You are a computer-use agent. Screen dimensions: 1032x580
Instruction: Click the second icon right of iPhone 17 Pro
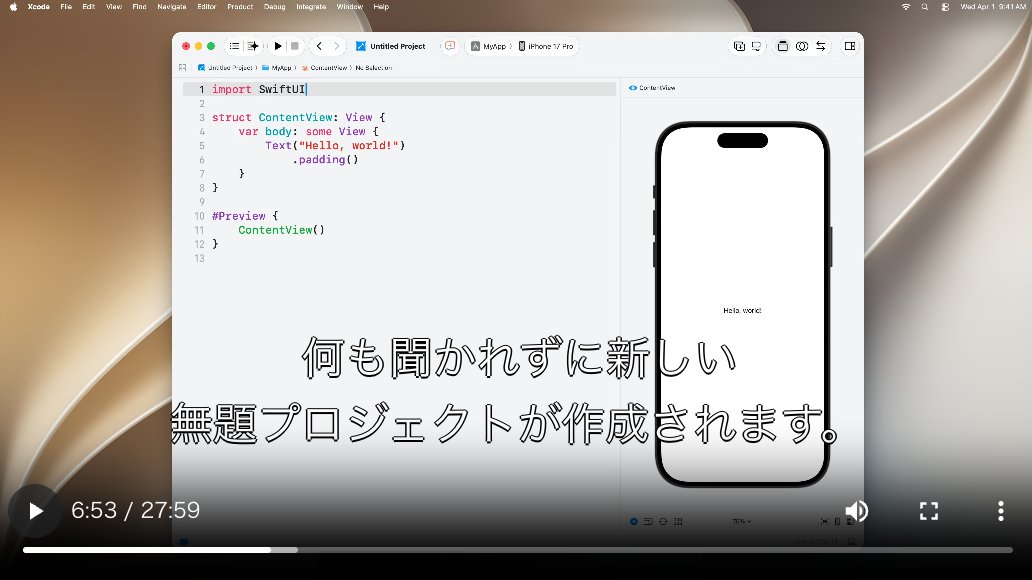pyautogui.click(x=756, y=46)
